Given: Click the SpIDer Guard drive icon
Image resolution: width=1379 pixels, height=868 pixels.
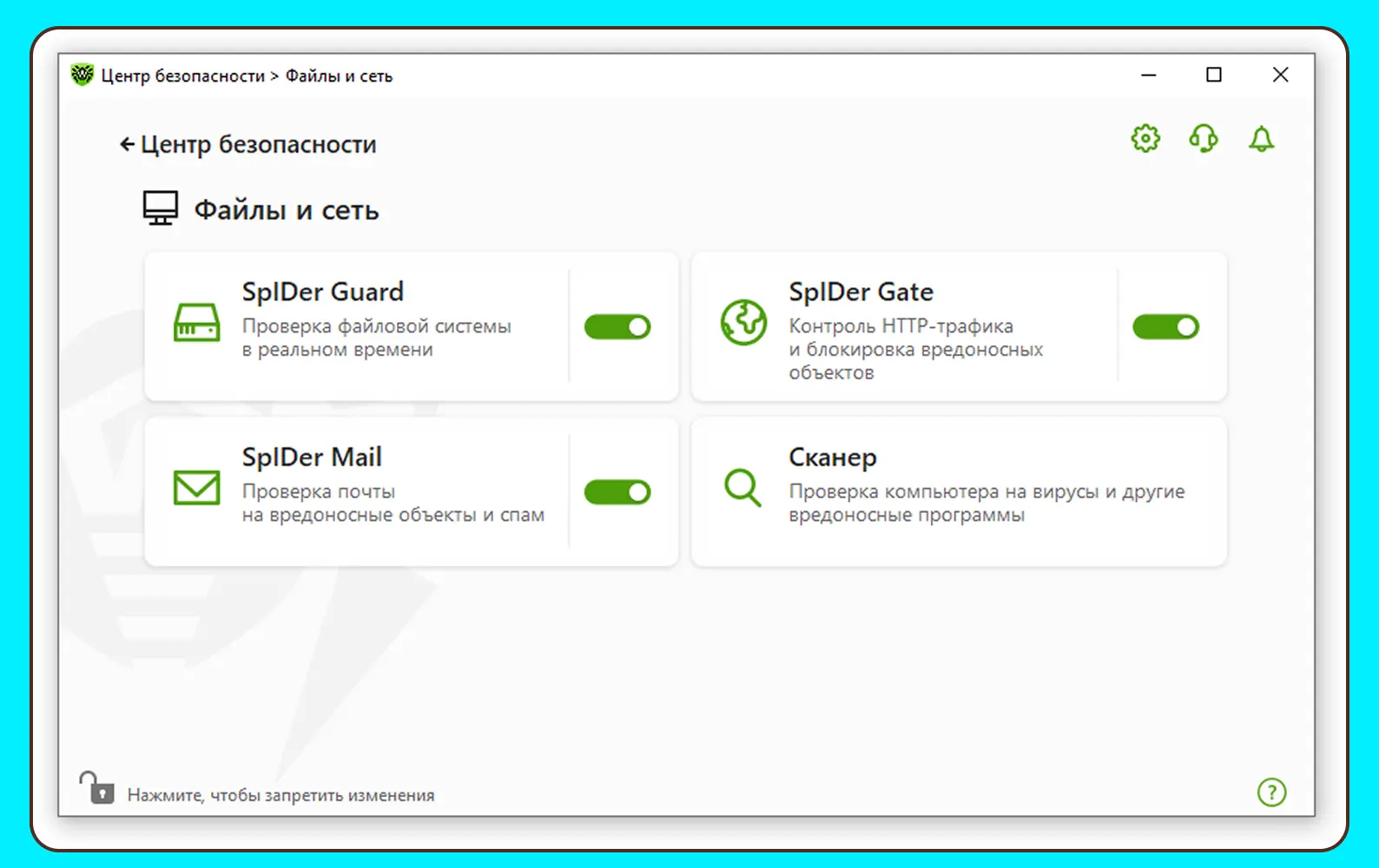Looking at the screenshot, I should pos(197,323).
